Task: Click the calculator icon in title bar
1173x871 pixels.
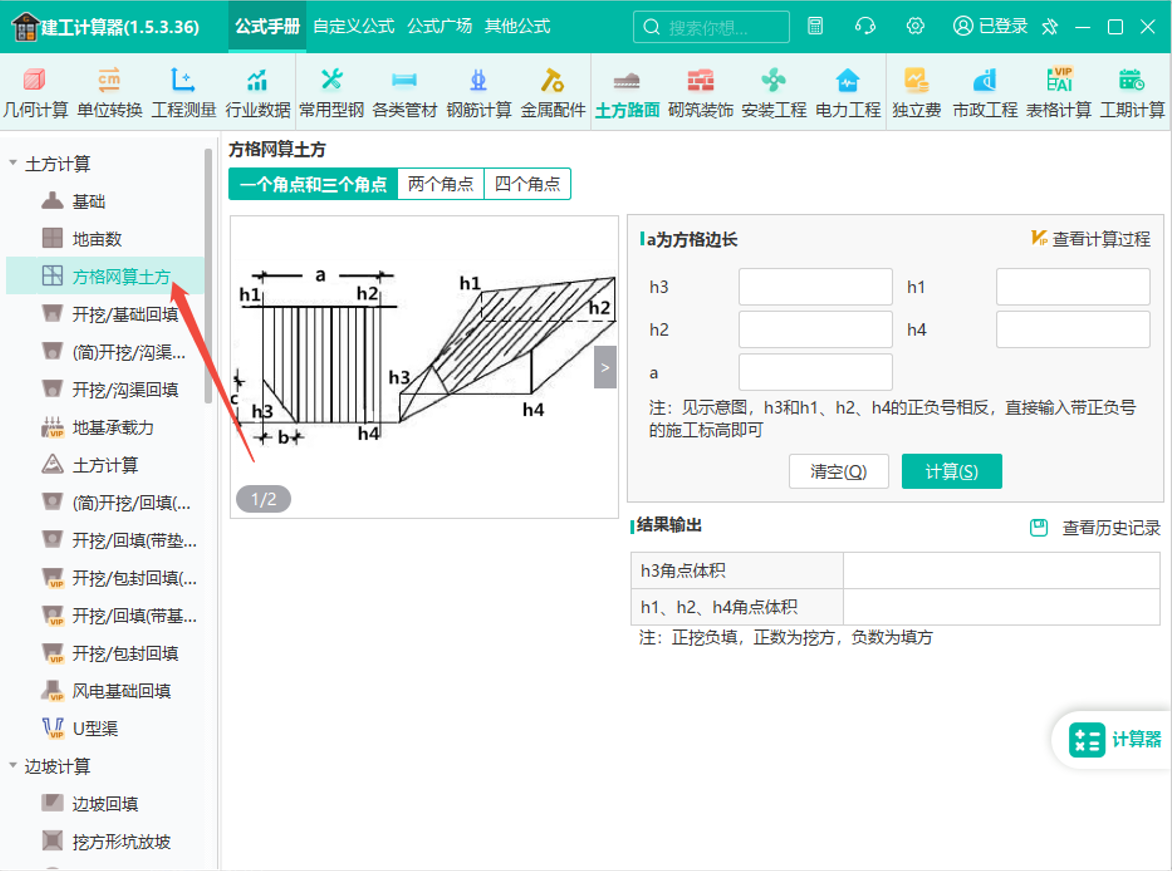Action: click(x=815, y=26)
